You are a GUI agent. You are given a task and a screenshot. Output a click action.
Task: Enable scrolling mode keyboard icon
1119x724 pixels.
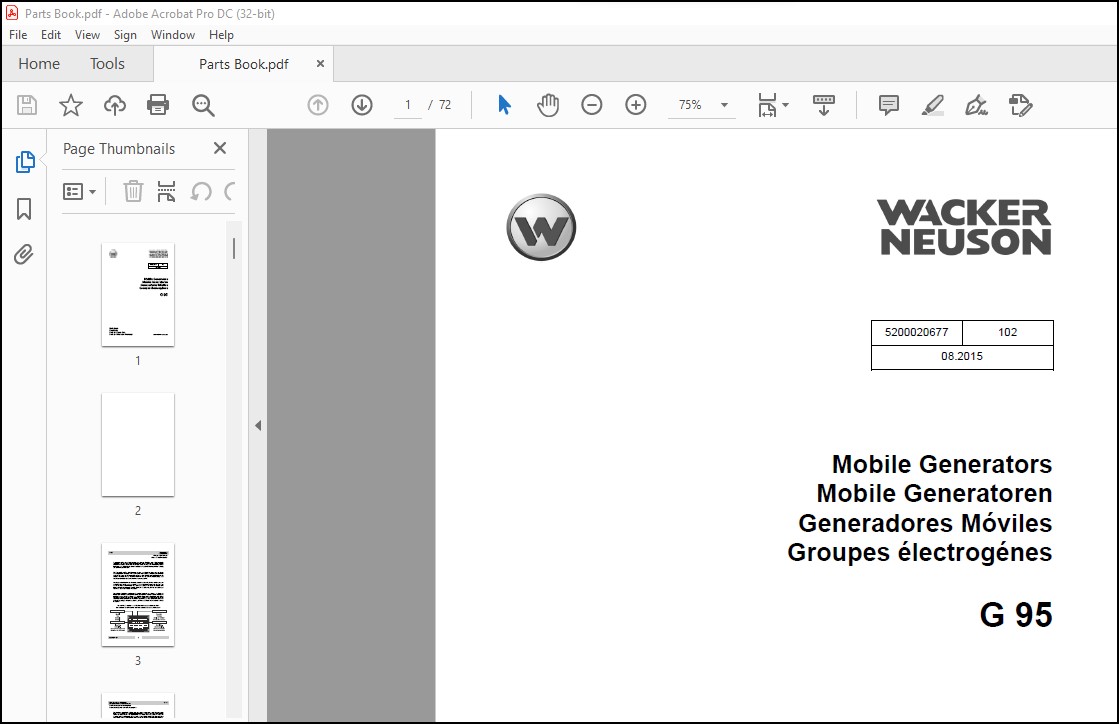coord(824,105)
